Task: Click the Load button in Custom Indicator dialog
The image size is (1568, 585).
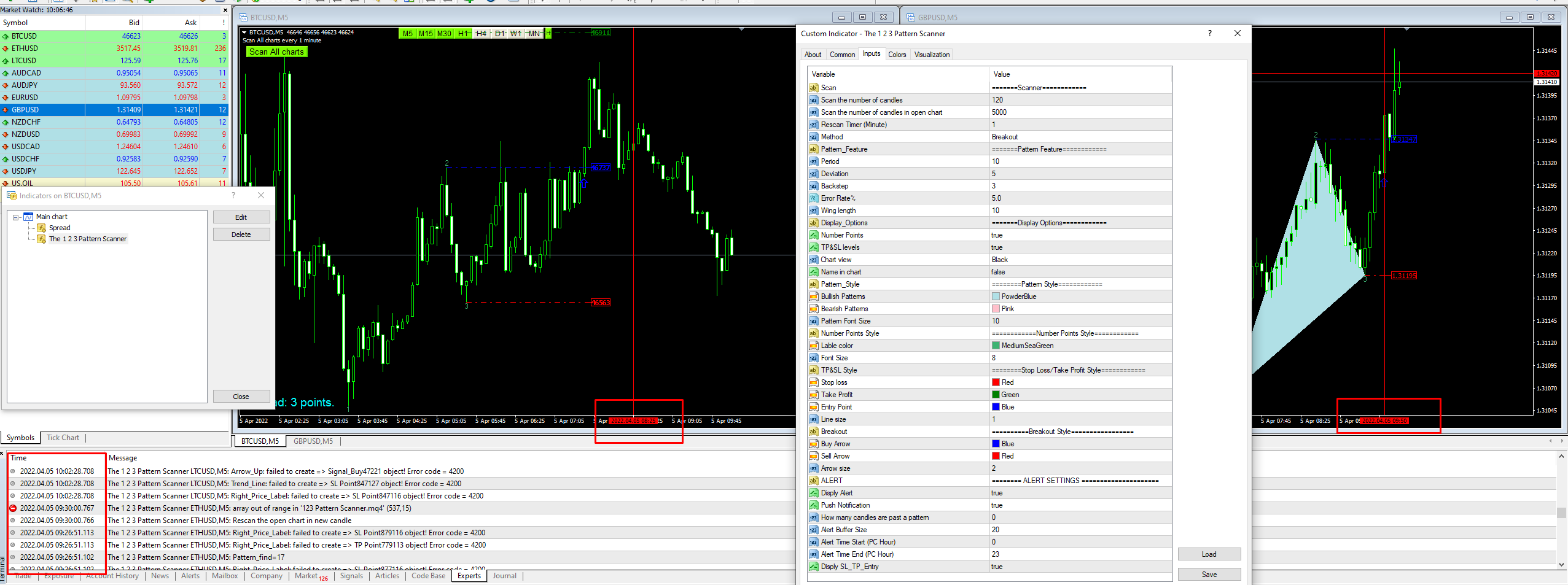Action: coord(1209,554)
